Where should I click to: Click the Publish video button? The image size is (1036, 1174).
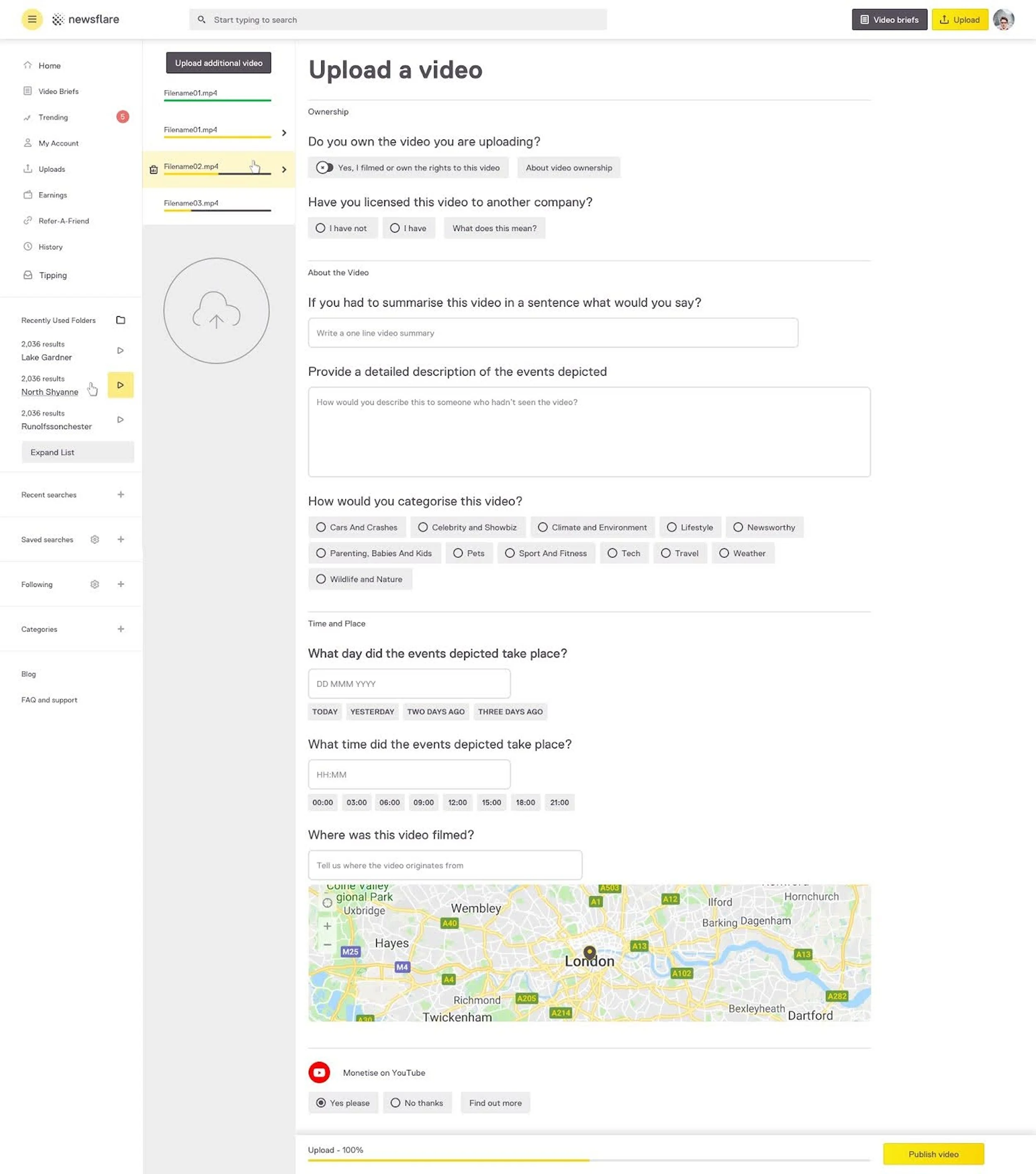pyautogui.click(x=933, y=1154)
